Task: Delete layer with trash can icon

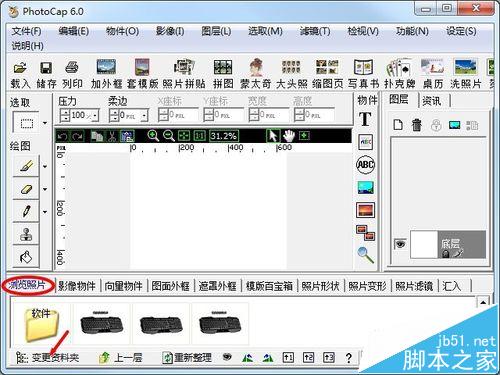Action: tap(416, 125)
